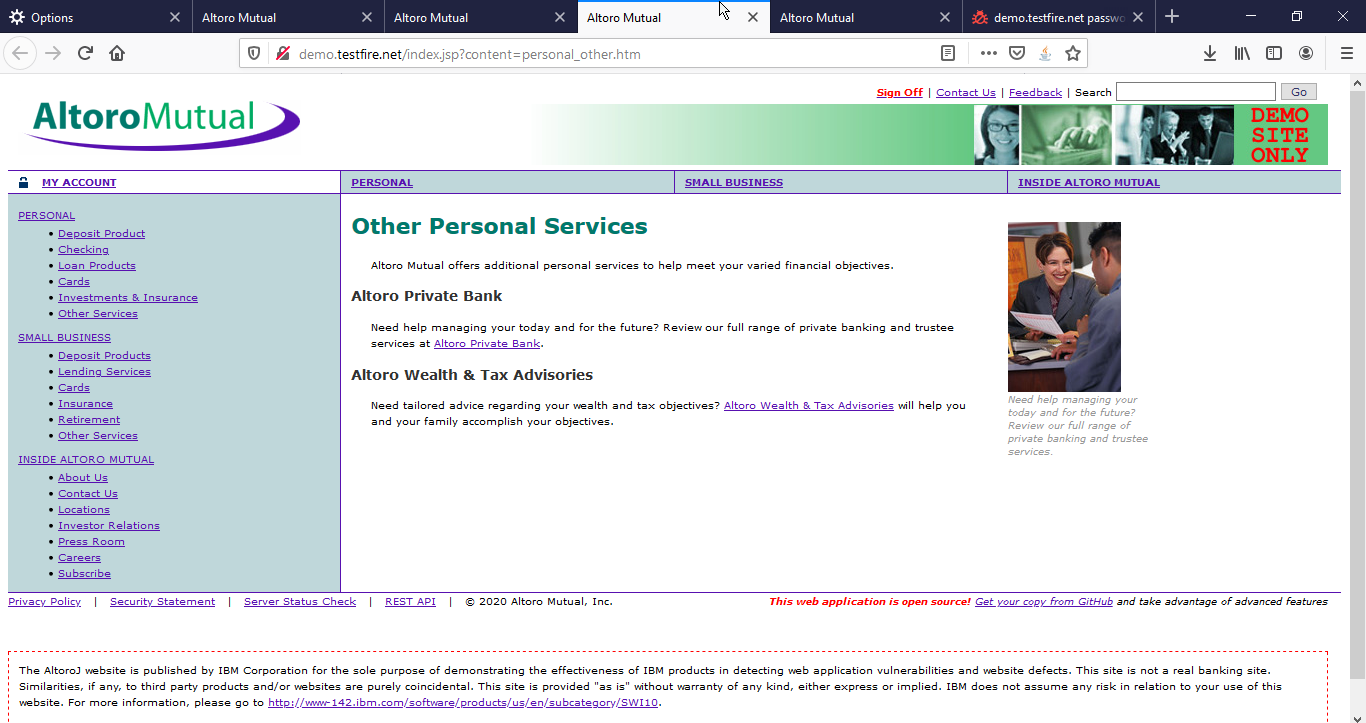Image resolution: width=1366 pixels, height=723 pixels.
Task: Reload the current page
Action: click(x=85, y=53)
